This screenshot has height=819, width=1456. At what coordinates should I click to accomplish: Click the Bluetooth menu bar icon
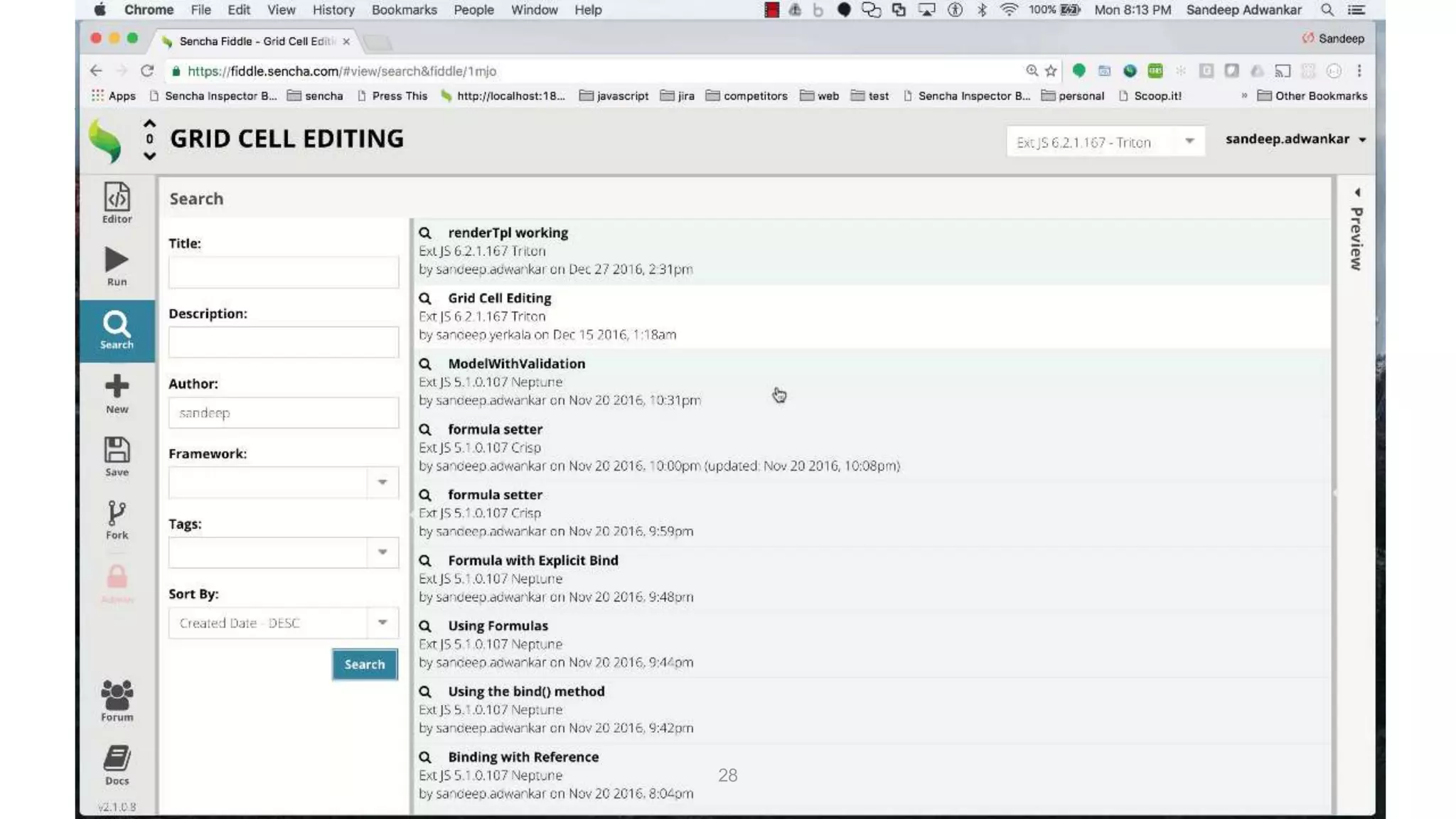click(x=982, y=10)
